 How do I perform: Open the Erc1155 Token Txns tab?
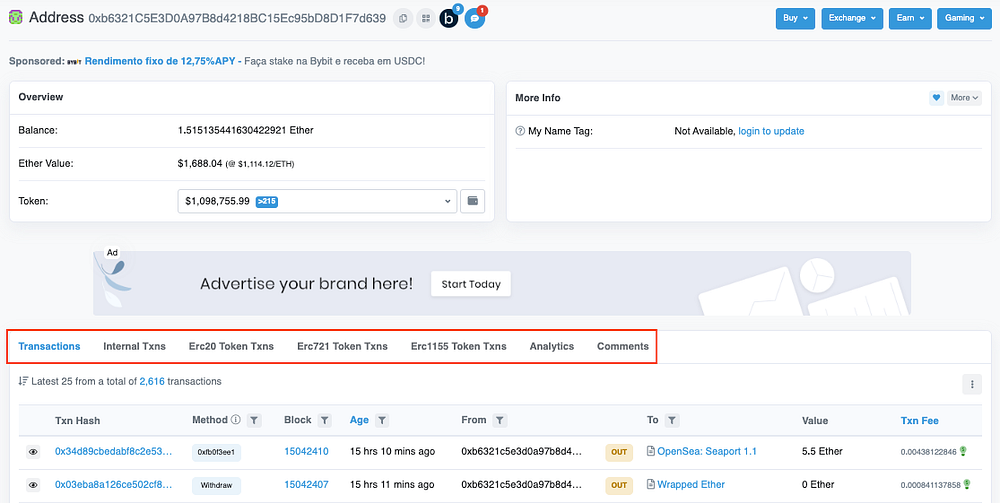(459, 346)
